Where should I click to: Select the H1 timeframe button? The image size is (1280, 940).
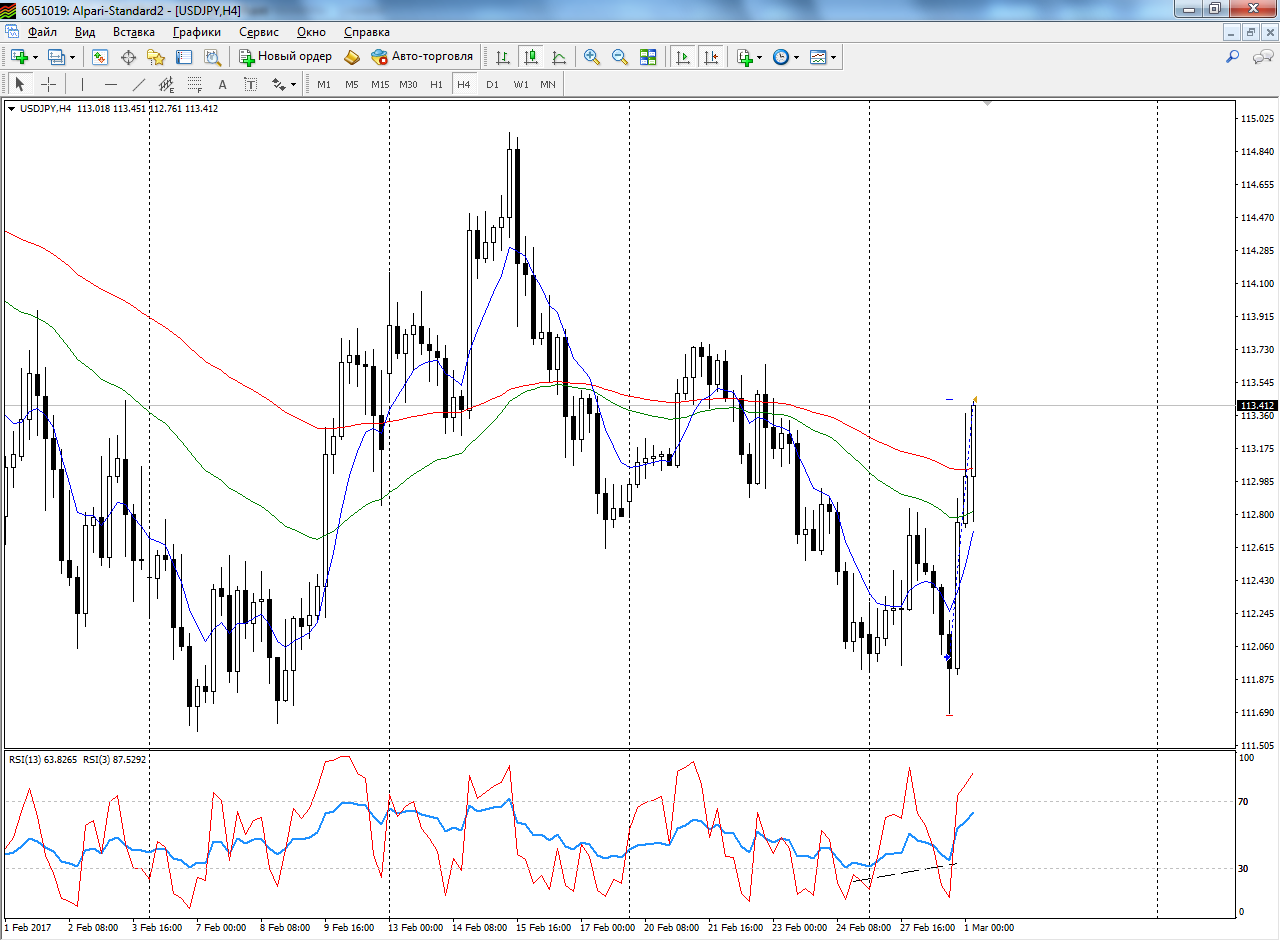click(x=436, y=84)
